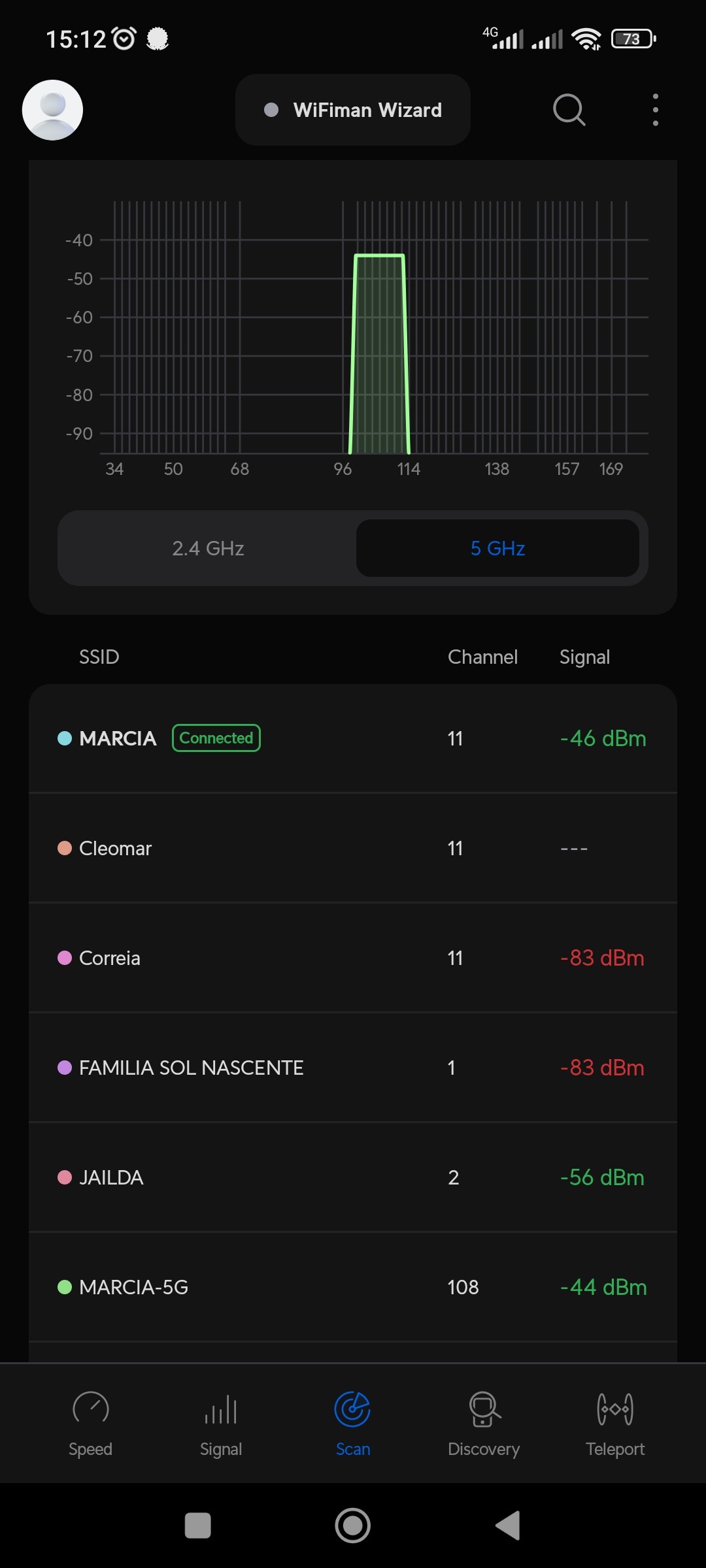
Task: Select the 5 GHz band
Action: click(497, 548)
